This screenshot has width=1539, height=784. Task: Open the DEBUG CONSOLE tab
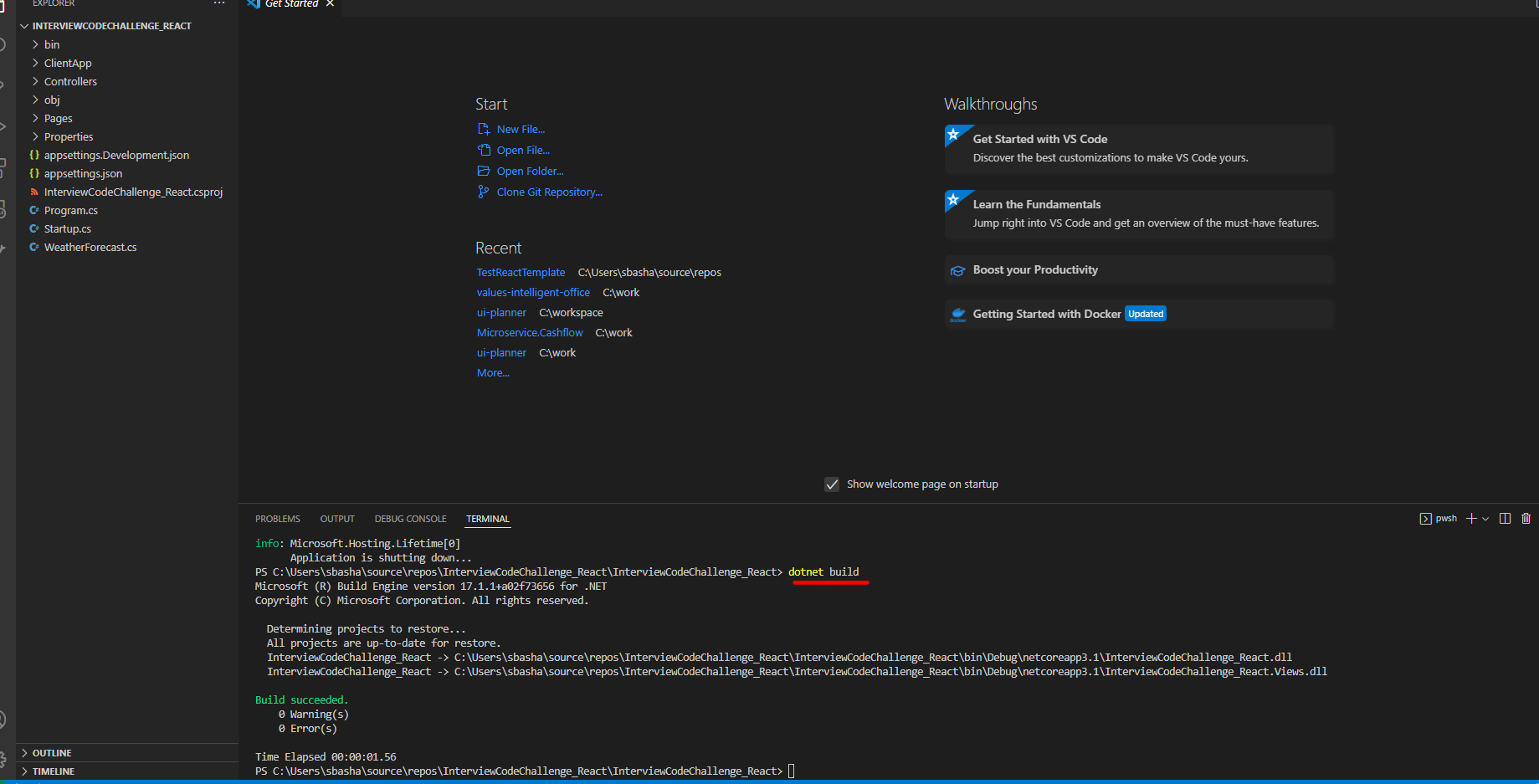pos(409,518)
